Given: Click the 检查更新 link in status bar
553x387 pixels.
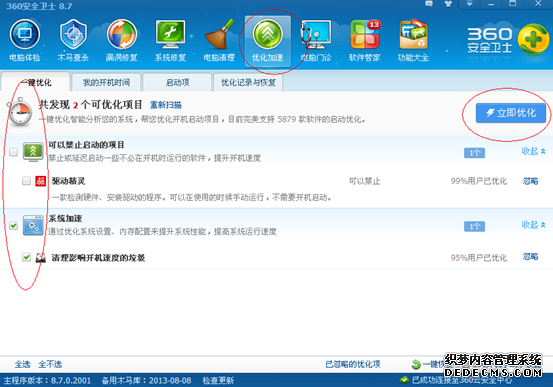Looking at the screenshot, I should 218,380.
